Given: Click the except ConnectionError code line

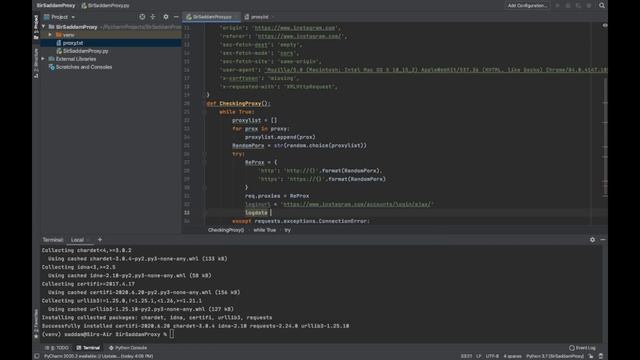Looking at the screenshot, I should point(300,221).
